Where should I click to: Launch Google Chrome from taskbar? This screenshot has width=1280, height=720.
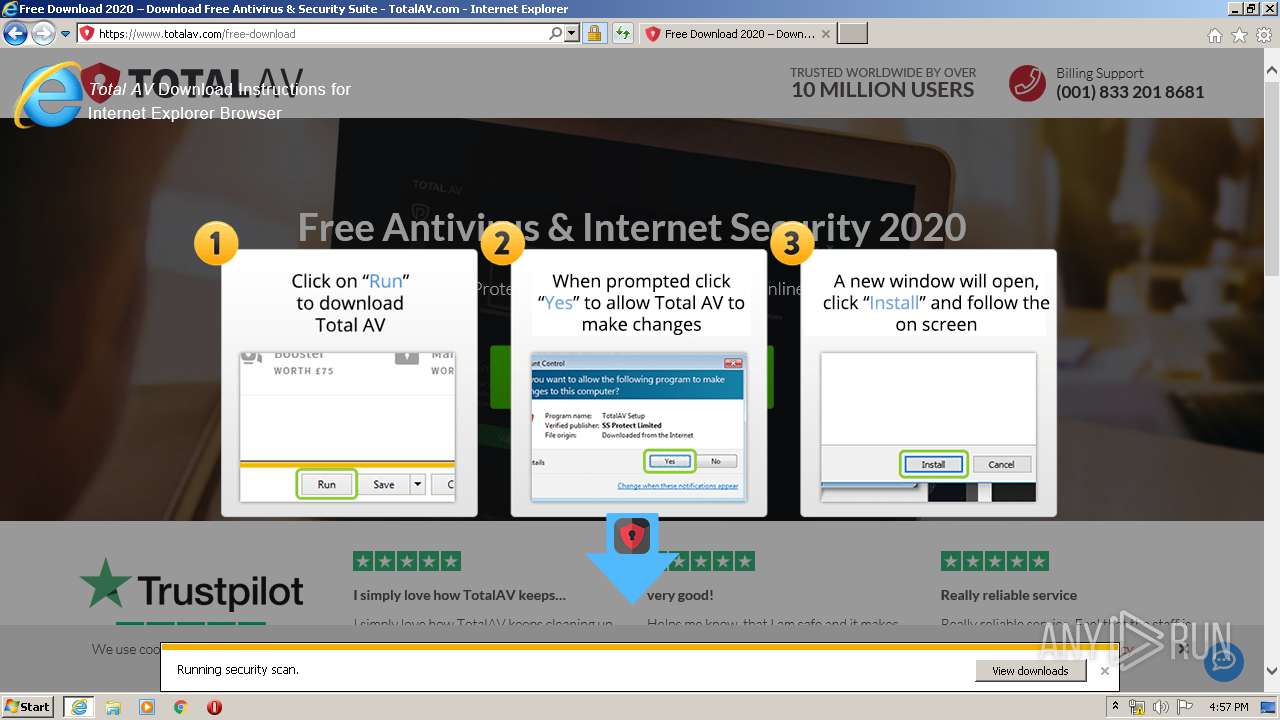click(181, 707)
